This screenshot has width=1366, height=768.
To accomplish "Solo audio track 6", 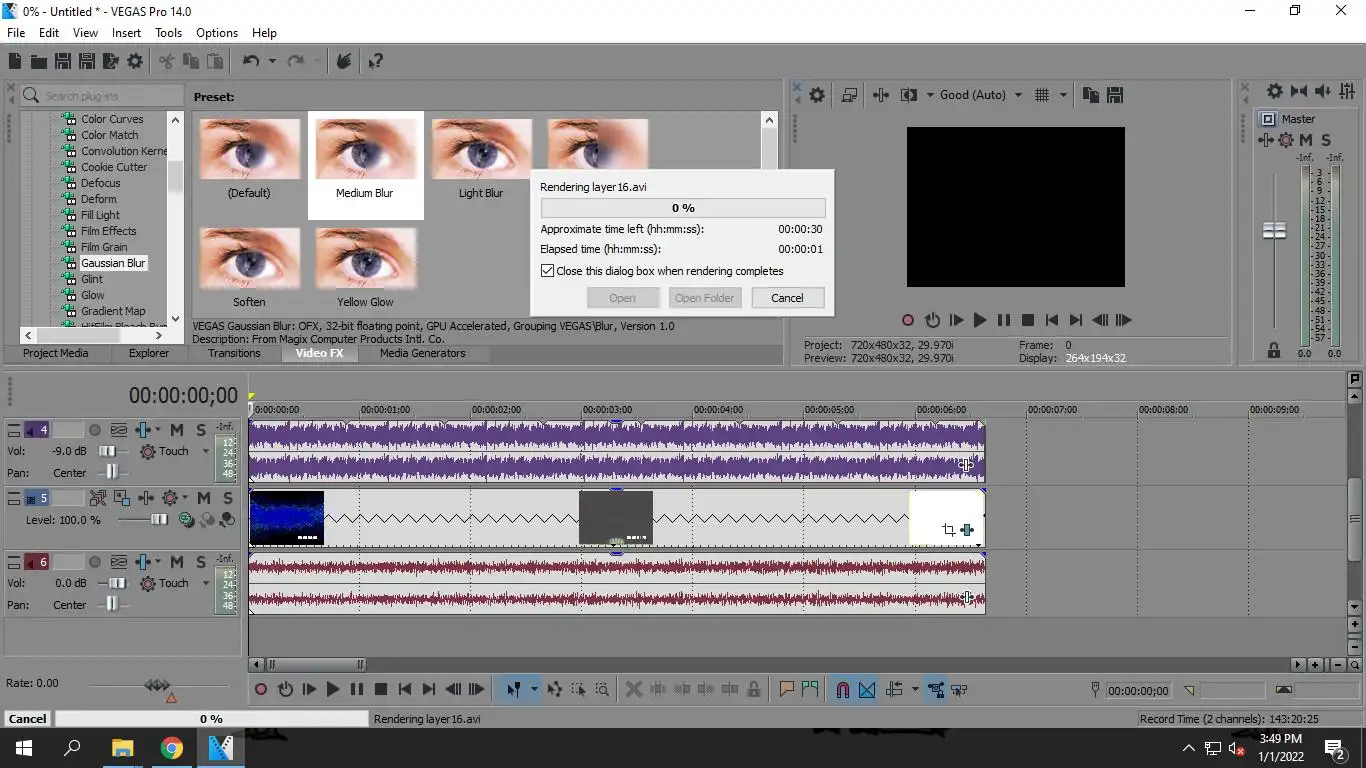I will [x=201, y=562].
